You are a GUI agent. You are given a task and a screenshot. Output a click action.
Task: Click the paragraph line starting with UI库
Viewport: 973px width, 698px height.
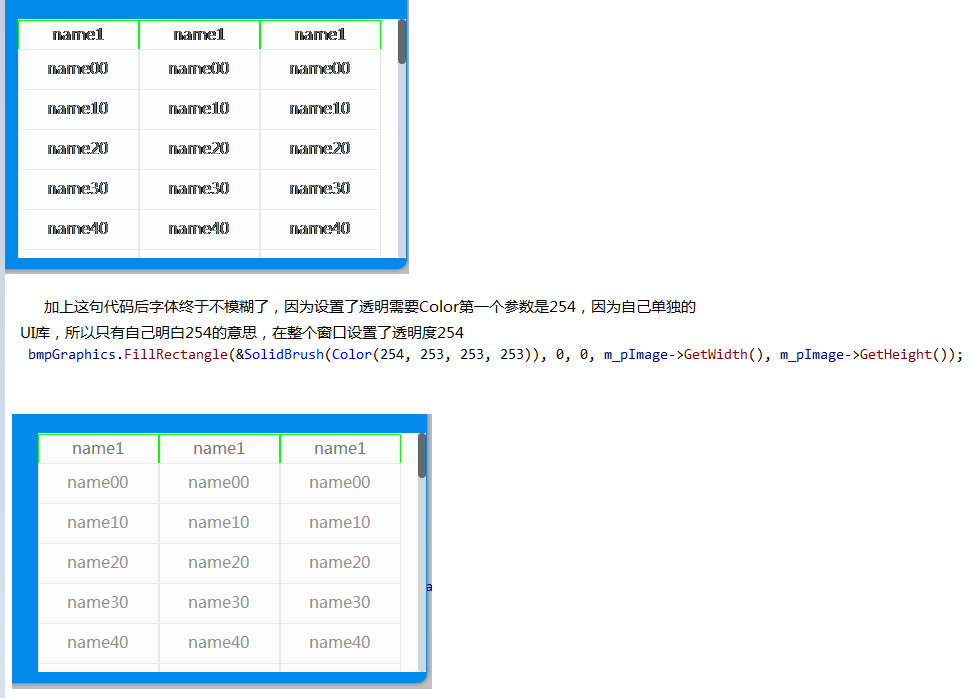(242, 333)
